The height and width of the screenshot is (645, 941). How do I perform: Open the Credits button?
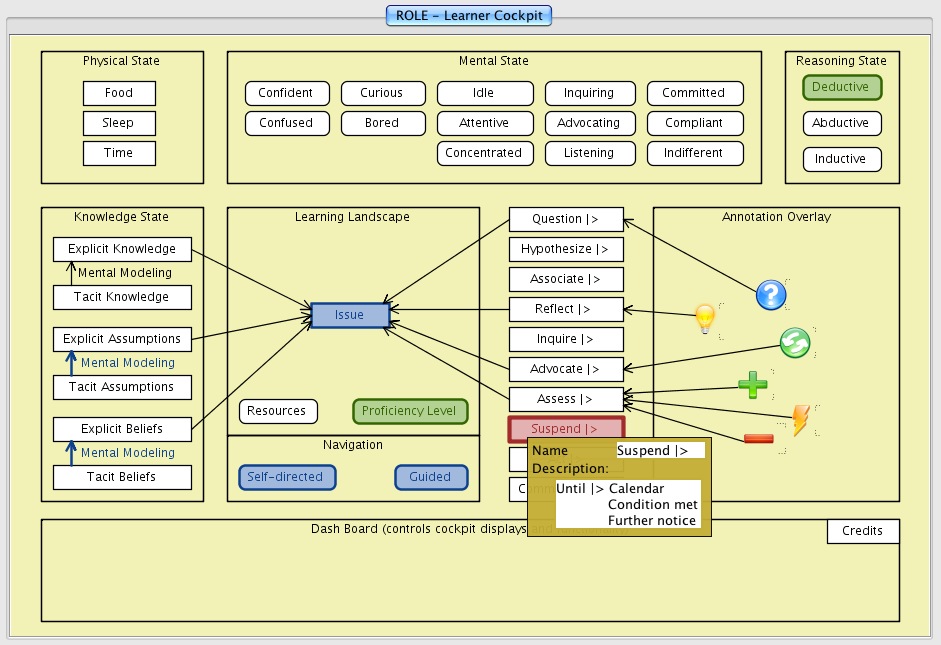(x=862, y=531)
